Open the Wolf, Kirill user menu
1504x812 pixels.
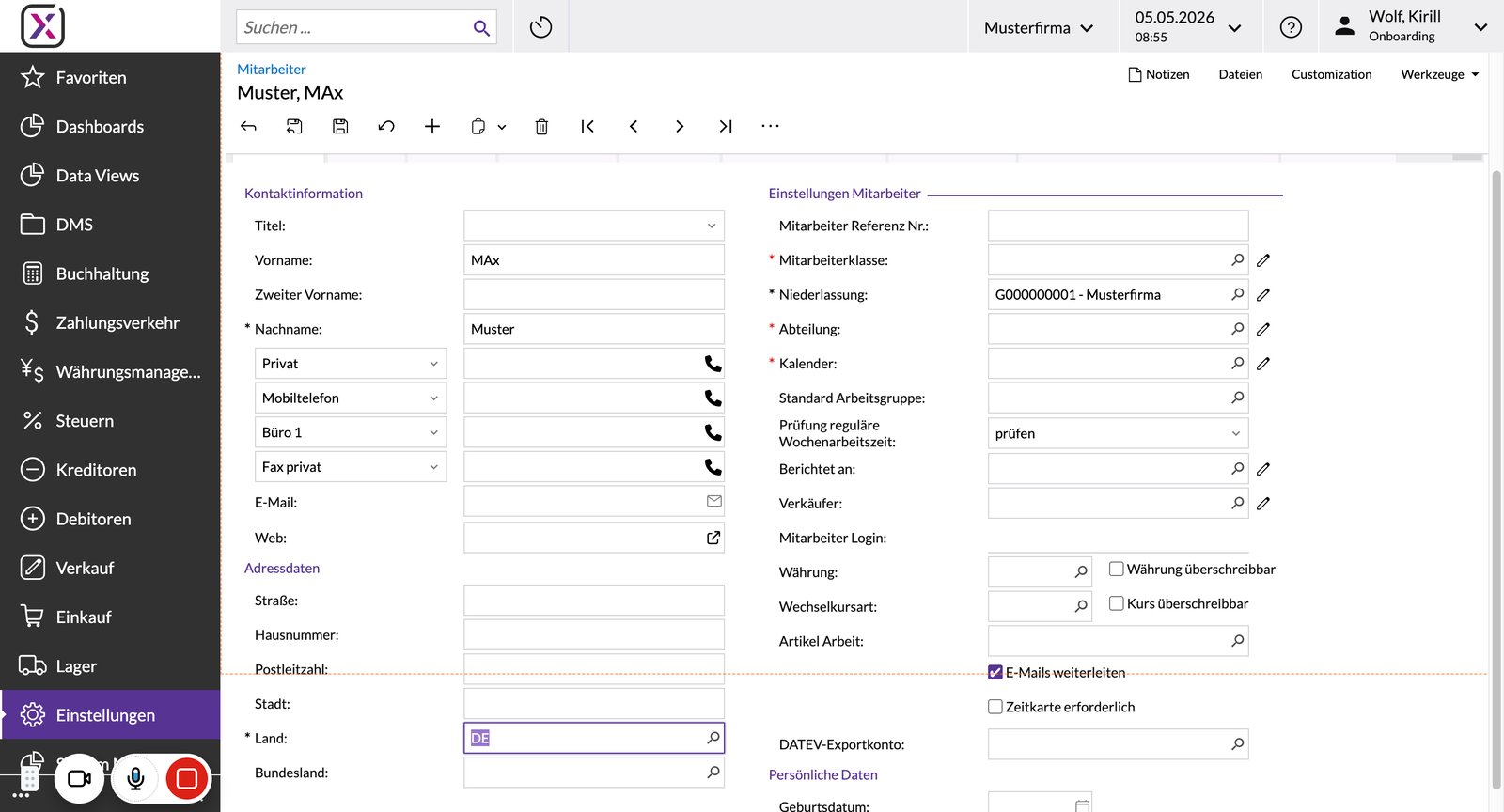pyautogui.click(x=1411, y=26)
